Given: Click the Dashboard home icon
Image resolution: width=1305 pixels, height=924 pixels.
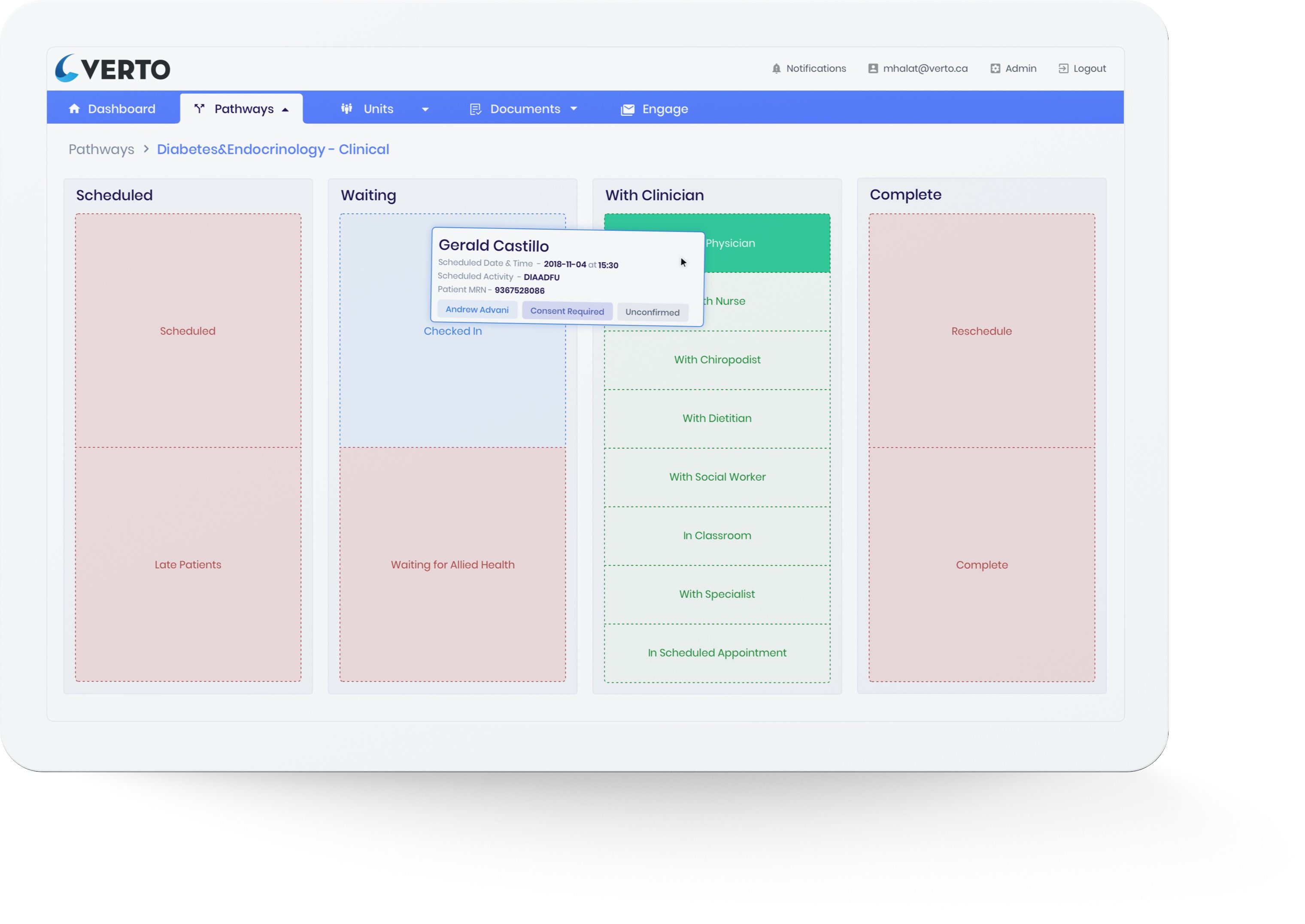Looking at the screenshot, I should pos(74,109).
